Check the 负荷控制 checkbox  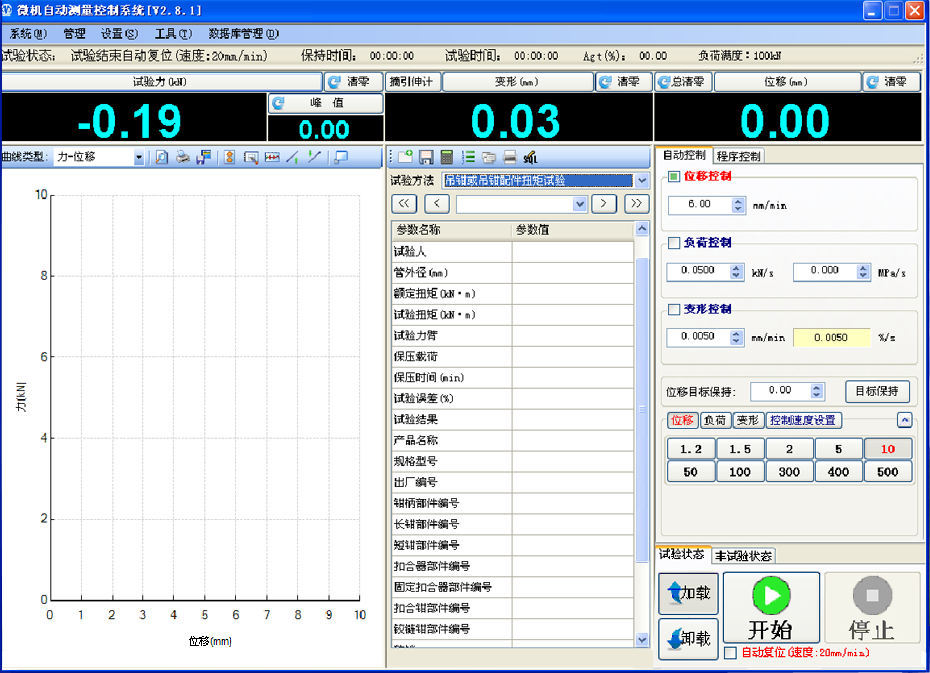674,243
